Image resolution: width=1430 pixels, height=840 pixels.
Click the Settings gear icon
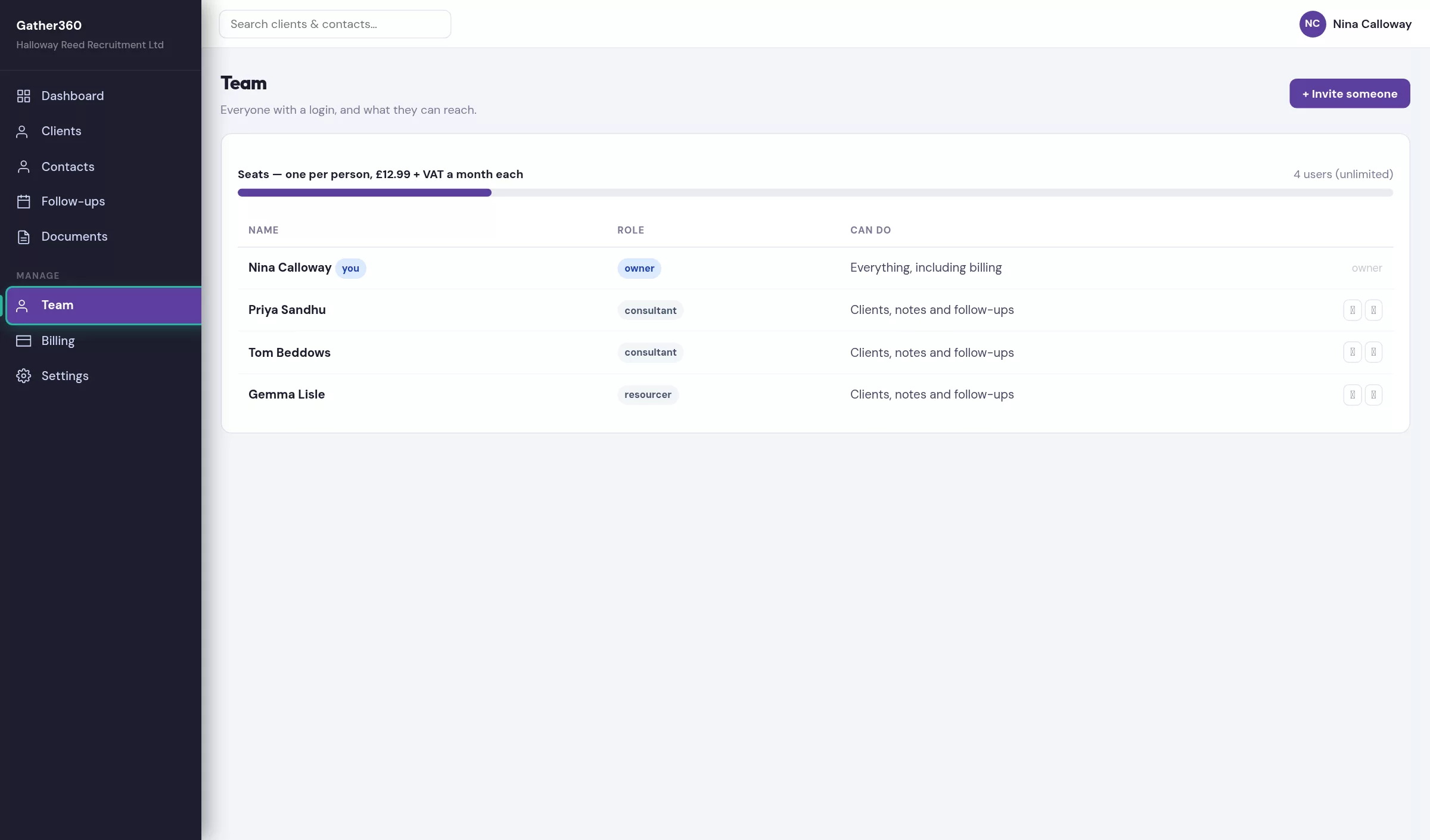pos(23,376)
